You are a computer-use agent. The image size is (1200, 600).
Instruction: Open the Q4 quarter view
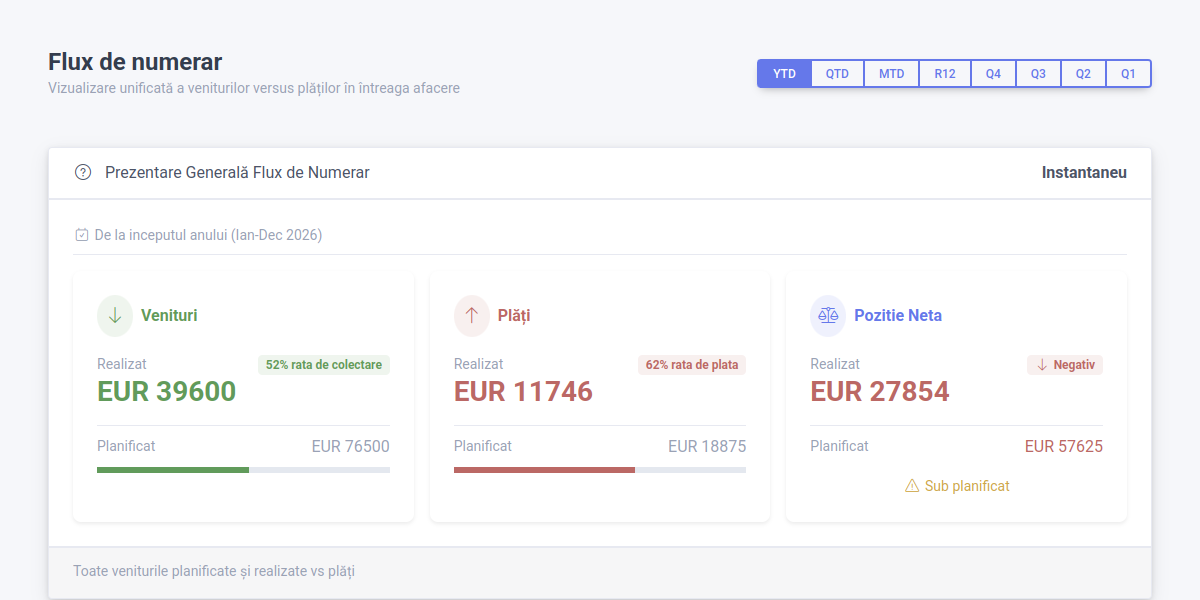point(993,72)
